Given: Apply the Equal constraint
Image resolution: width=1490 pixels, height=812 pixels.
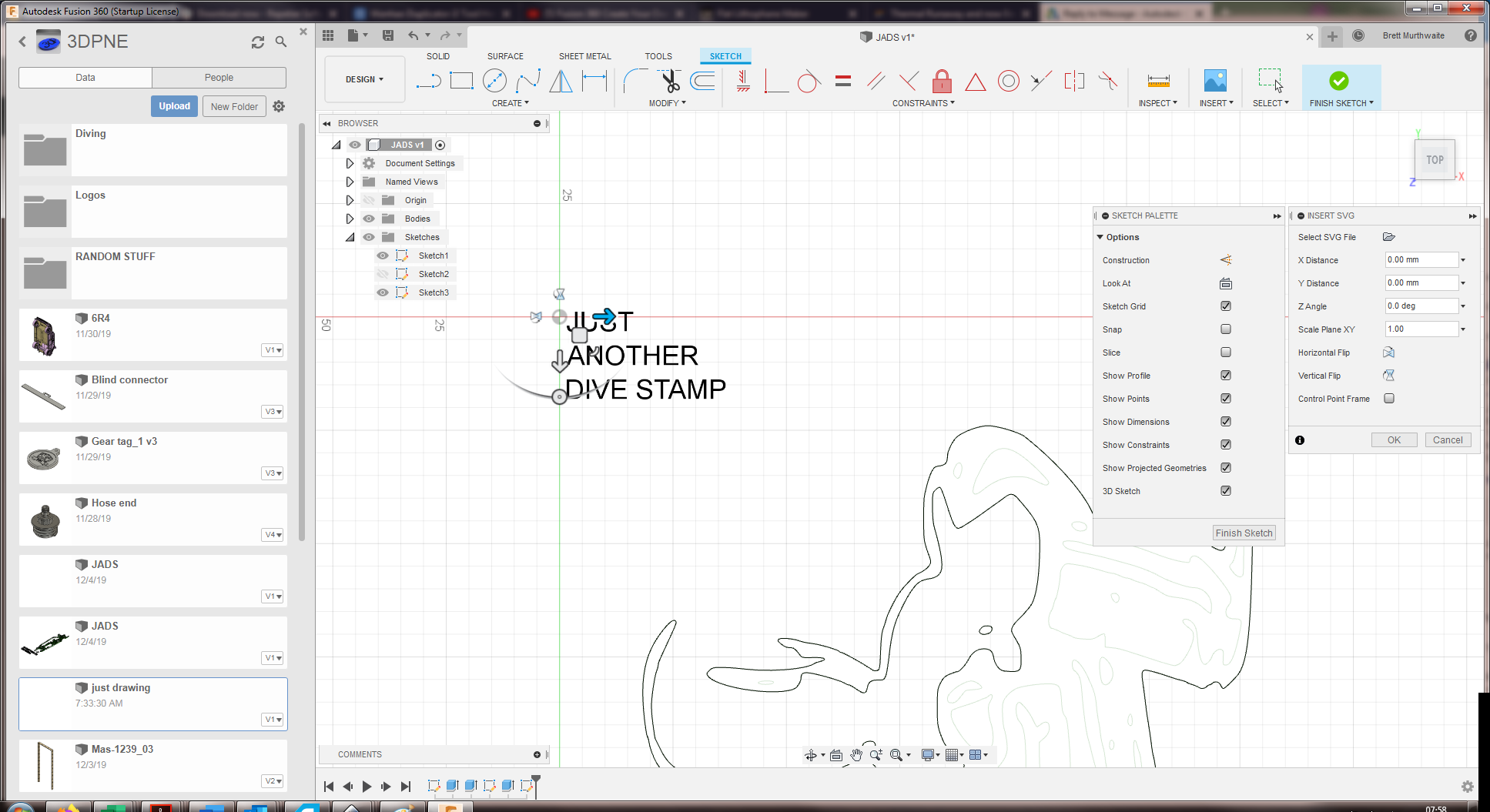Looking at the screenshot, I should point(843,81).
